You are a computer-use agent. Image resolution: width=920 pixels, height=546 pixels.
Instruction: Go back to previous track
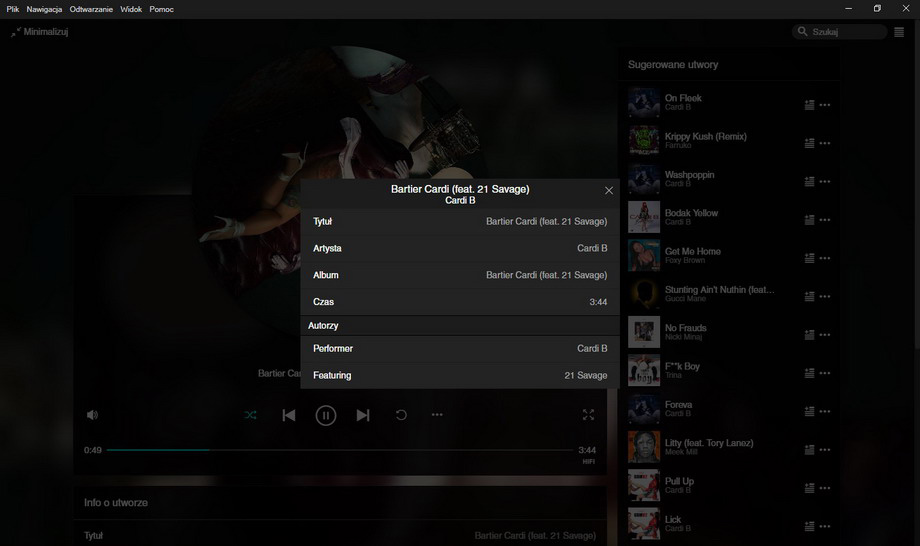tap(289, 415)
